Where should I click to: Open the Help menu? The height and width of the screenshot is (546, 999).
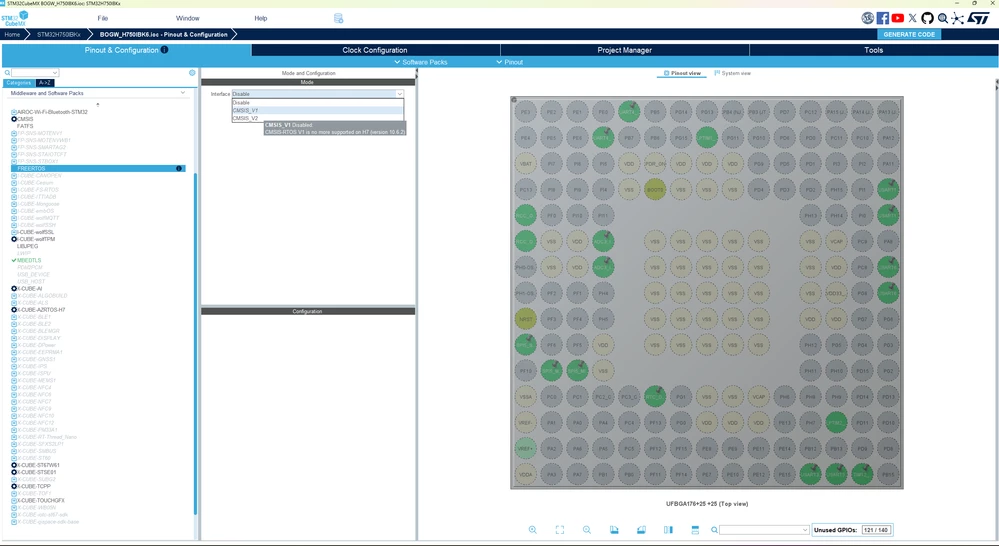(x=261, y=18)
